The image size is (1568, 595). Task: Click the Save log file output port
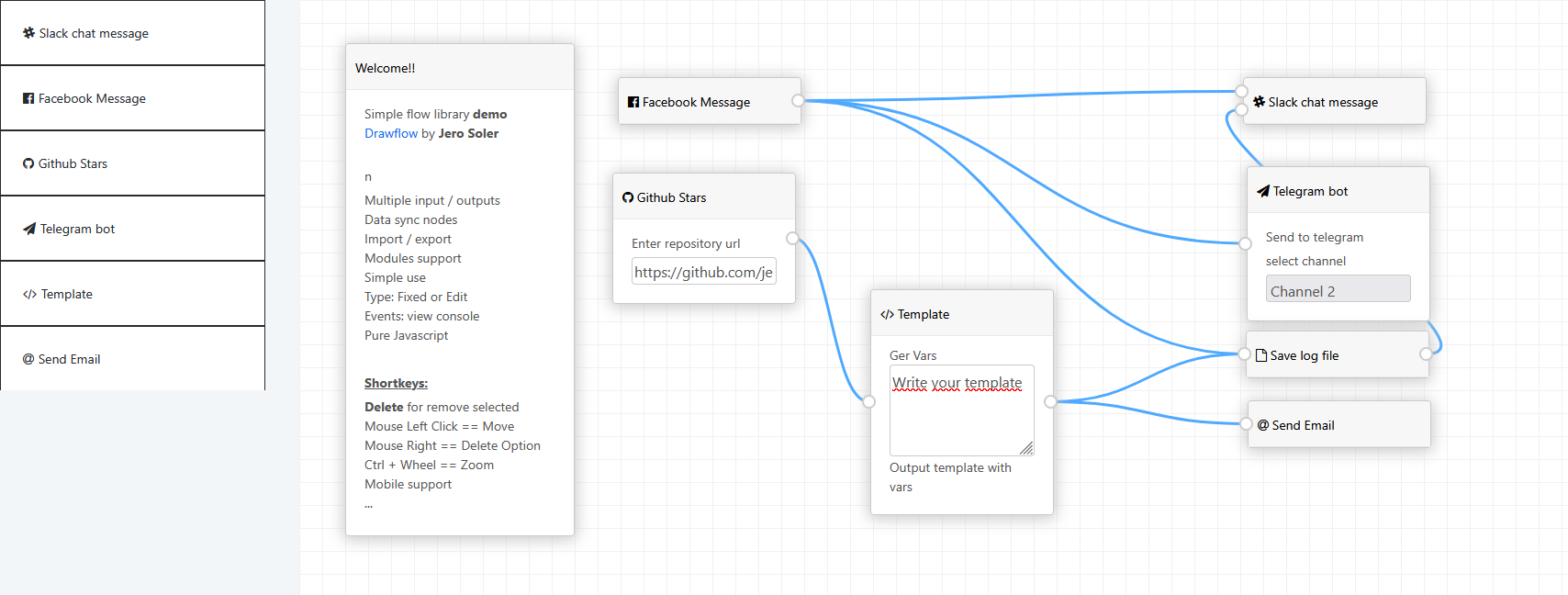pos(1426,354)
